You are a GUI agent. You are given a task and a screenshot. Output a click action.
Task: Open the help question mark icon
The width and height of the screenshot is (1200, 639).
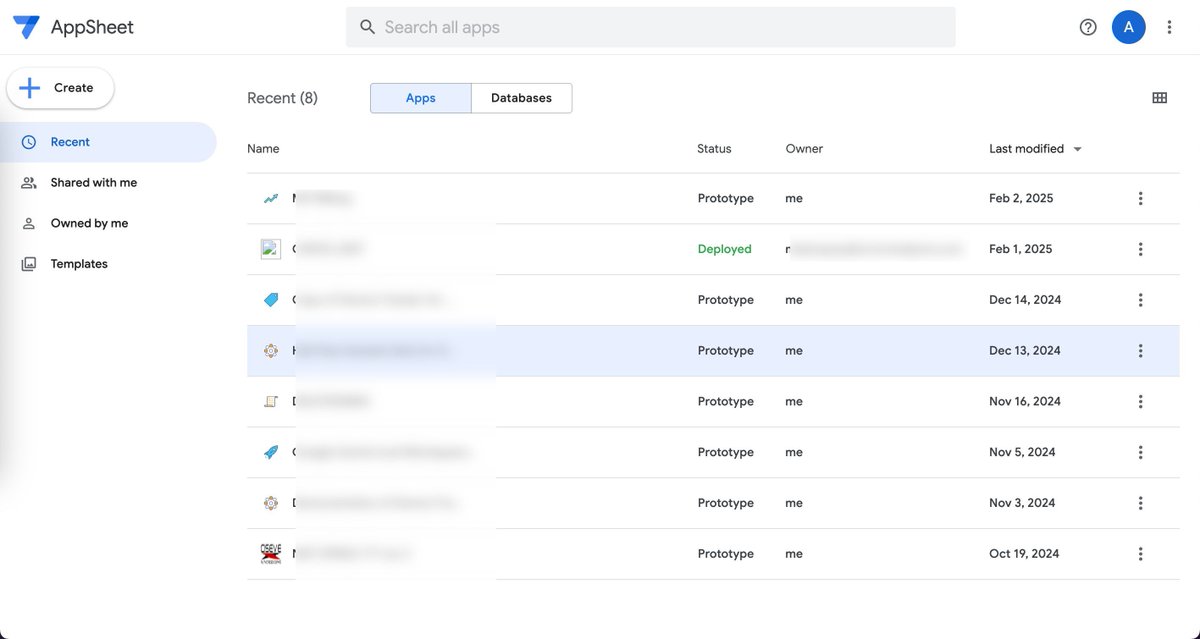coord(1088,27)
